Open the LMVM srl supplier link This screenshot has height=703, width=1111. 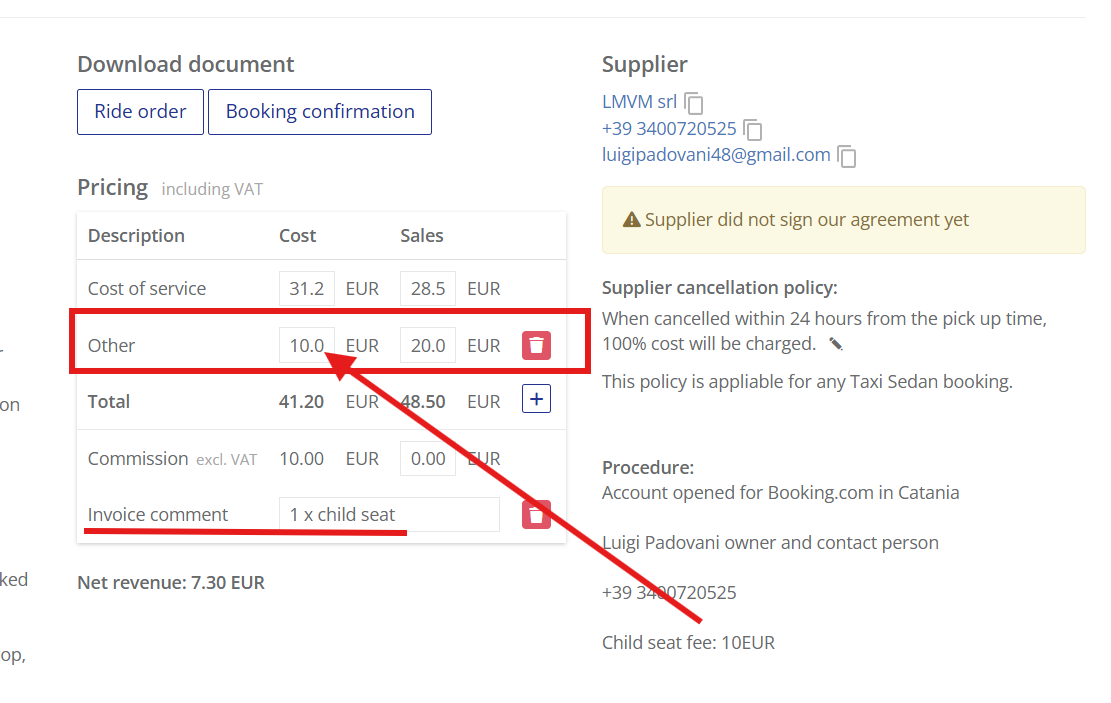click(x=639, y=102)
